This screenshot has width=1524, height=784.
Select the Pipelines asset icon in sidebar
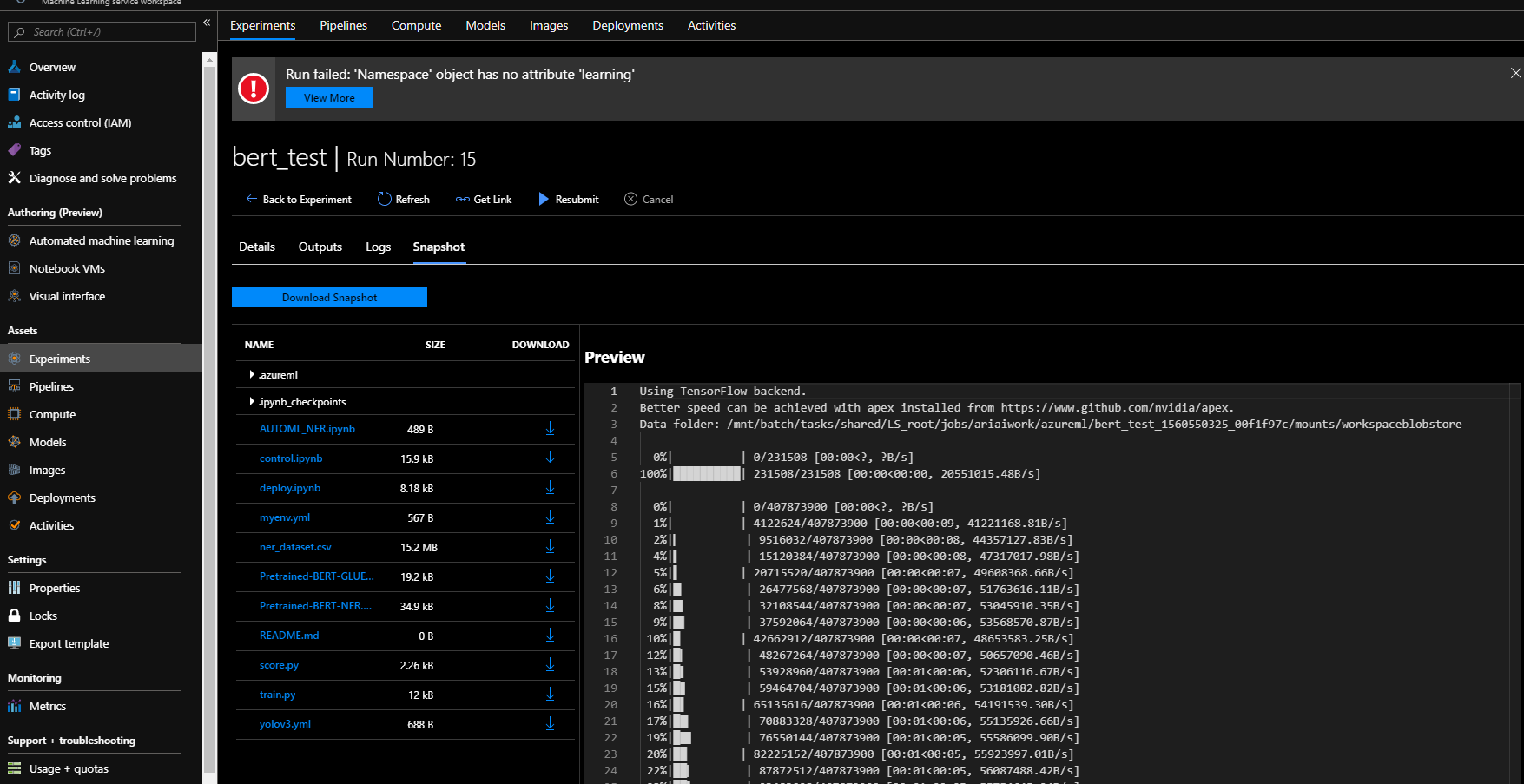pos(15,386)
